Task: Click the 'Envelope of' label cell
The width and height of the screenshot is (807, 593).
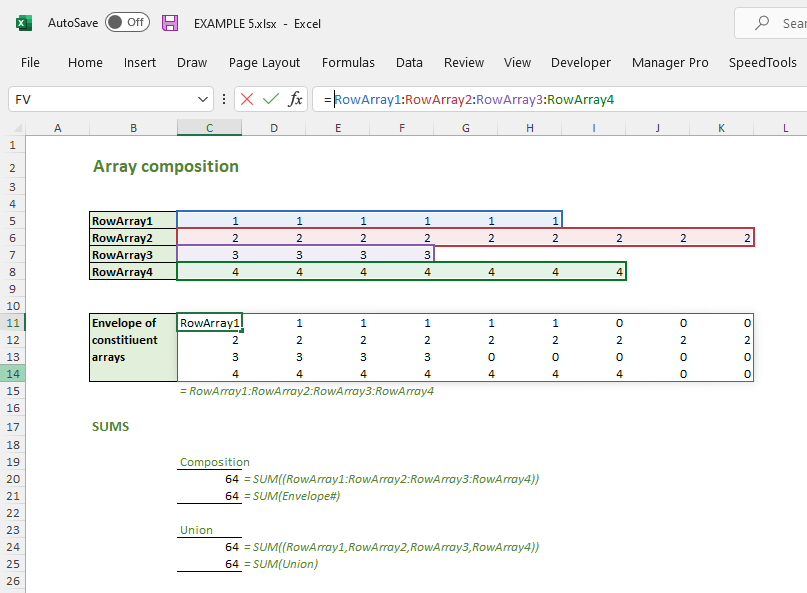Action: click(133, 323)
